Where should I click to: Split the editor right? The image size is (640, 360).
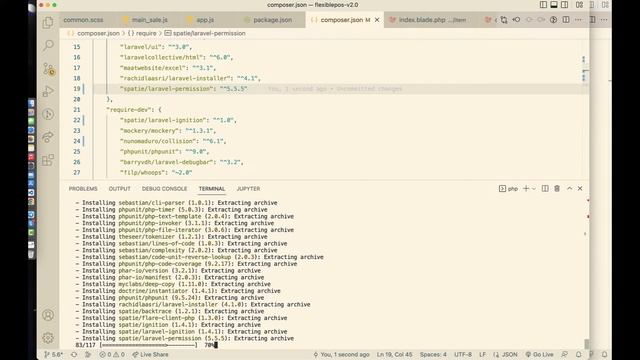coord(566,20)
